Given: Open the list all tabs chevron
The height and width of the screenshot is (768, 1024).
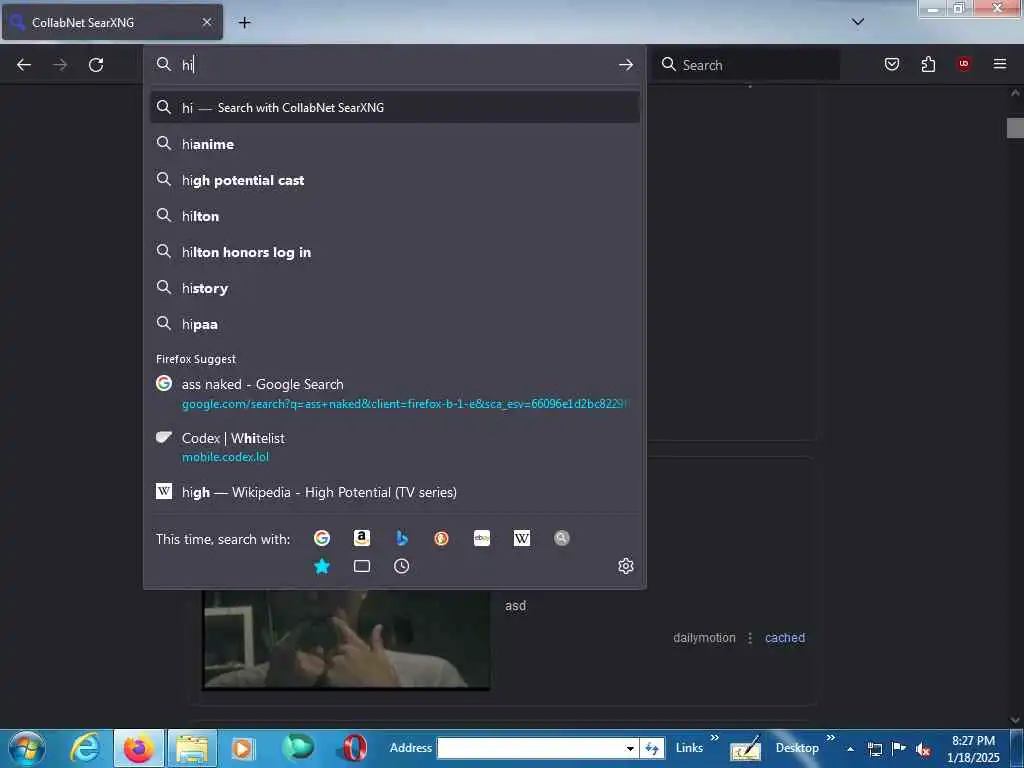Looking at the screenshot, I should tap(858, 22).
